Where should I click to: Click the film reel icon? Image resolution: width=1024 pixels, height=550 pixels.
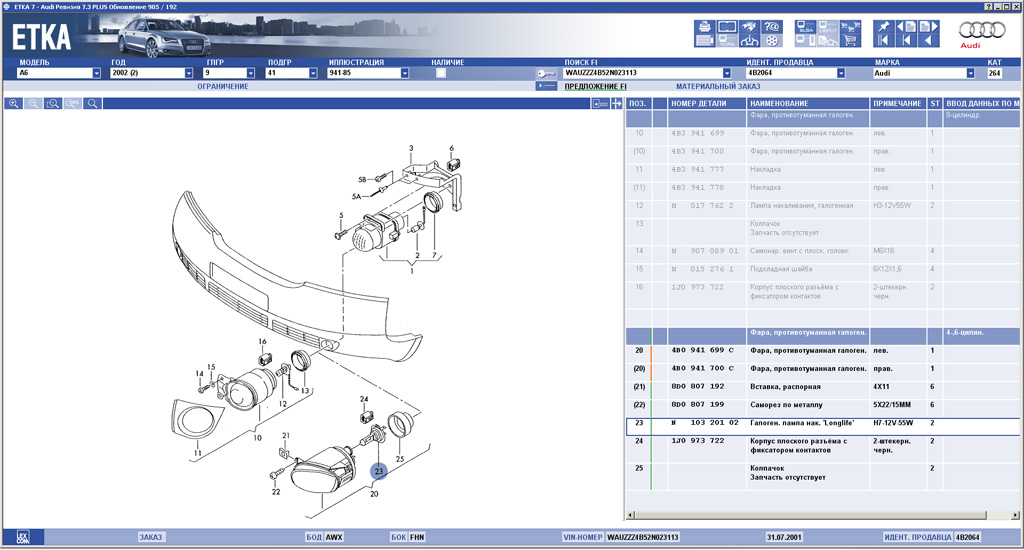[x=772, y=40]
